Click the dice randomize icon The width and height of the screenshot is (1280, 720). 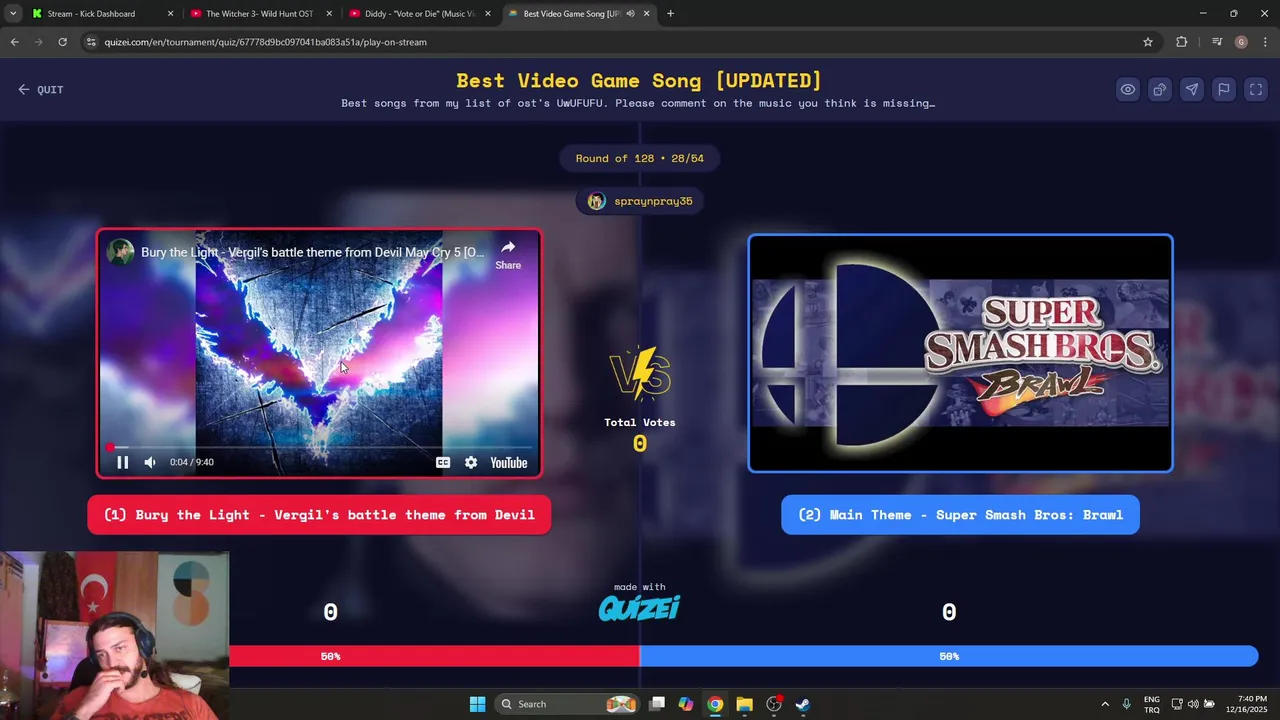click(1160, 89)
